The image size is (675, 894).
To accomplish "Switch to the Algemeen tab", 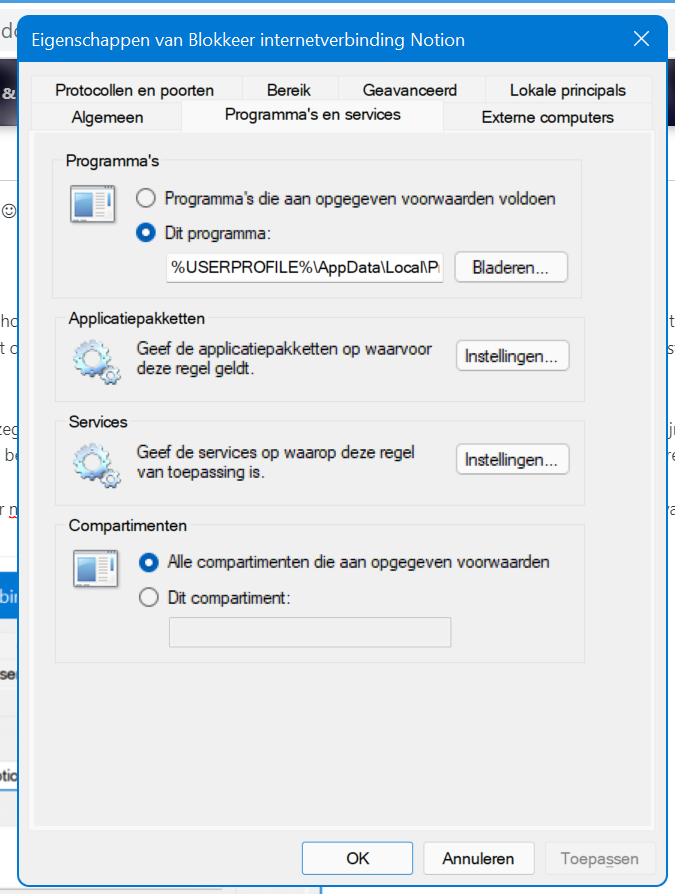I will pyautogui.click(x=107, y=117).
